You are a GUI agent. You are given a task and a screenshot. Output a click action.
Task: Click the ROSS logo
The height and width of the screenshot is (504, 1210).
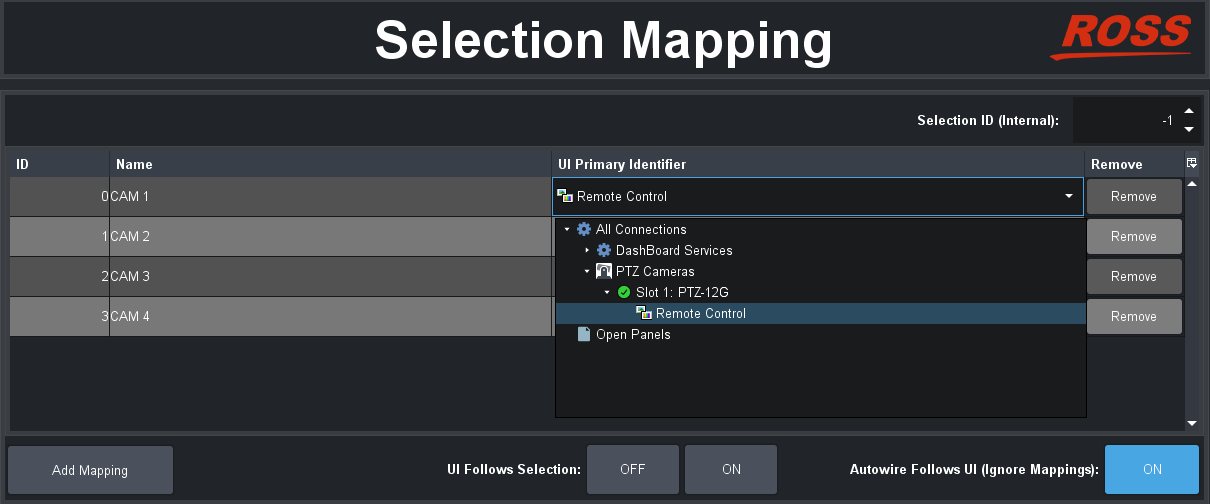coord(1126,38)
